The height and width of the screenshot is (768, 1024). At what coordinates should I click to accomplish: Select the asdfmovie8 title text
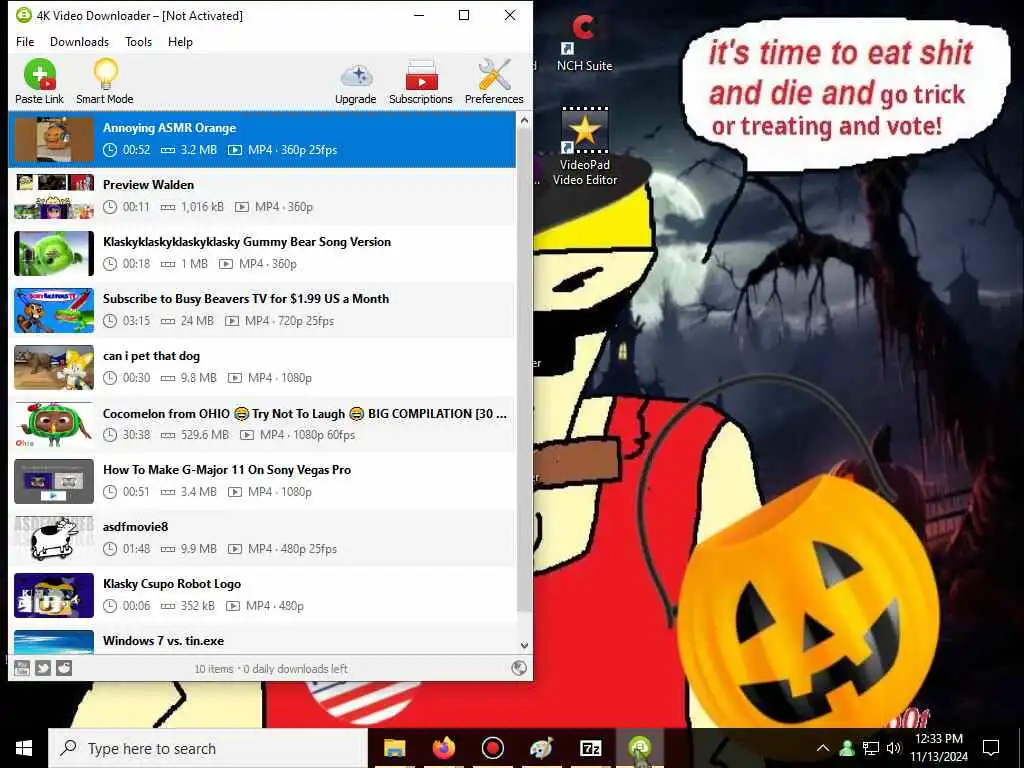coord(135,527)
